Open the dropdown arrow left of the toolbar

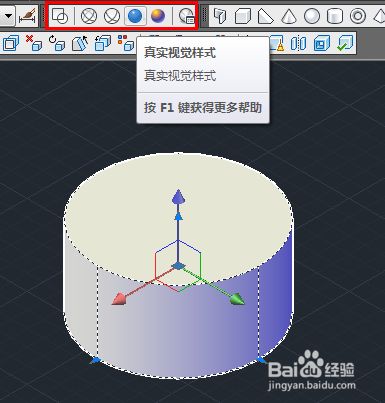[x=7, y=16]
